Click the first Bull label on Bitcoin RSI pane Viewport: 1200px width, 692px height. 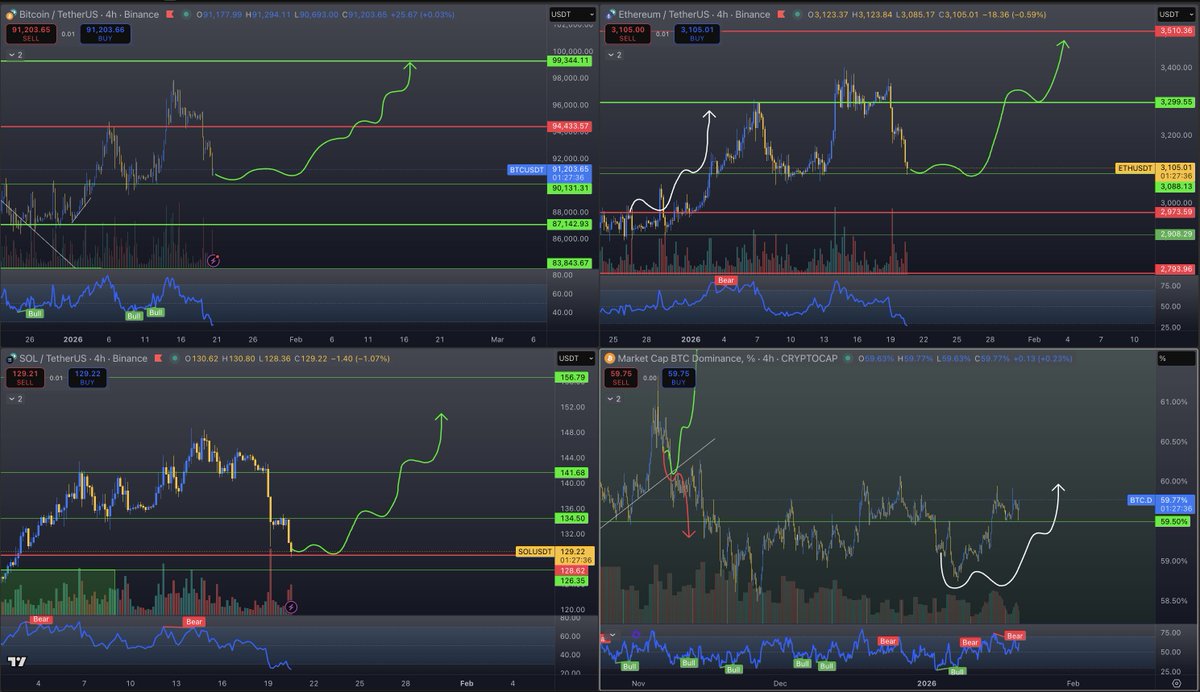(34, 314)
